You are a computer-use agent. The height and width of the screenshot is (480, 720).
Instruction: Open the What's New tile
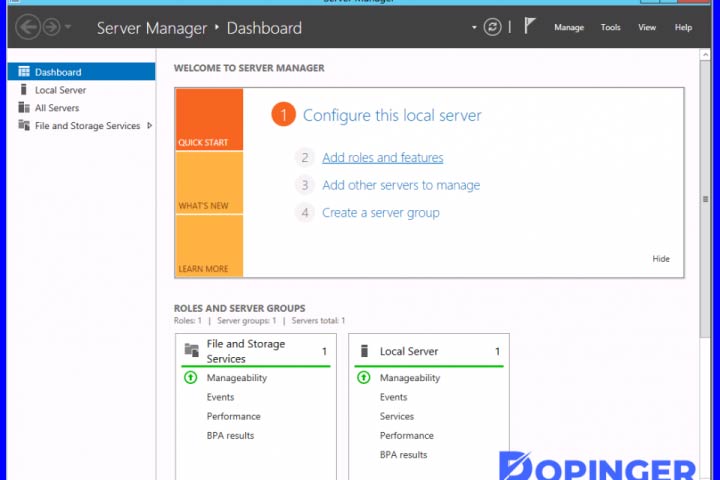click(x=209, y=183)
